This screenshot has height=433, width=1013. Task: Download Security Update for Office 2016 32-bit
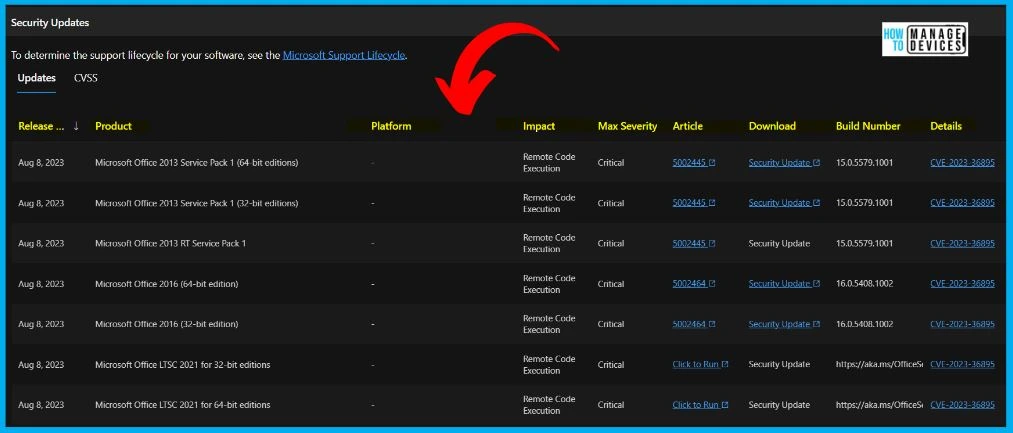(784, 324)
